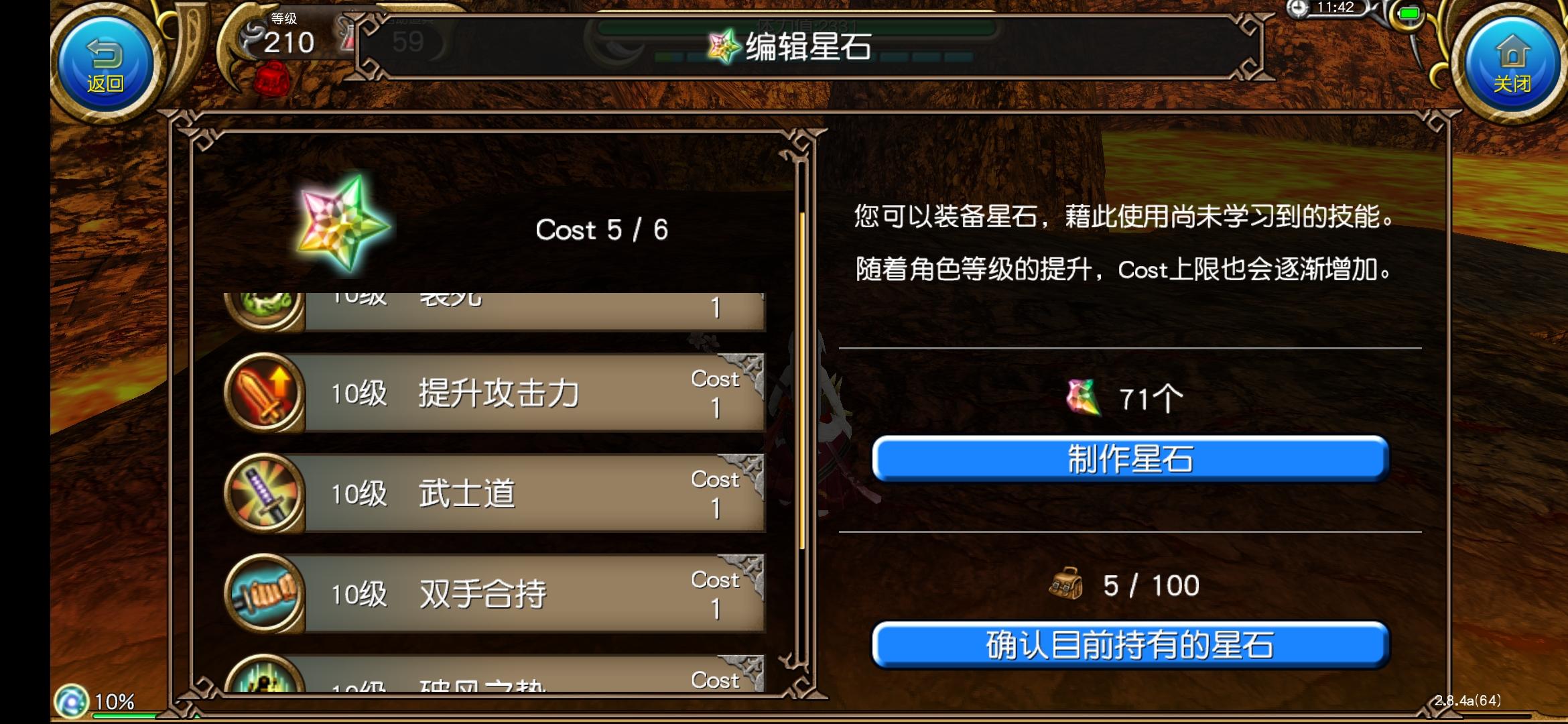
Task: Select the 10级 武士道 list row
Action: (495, 493)
